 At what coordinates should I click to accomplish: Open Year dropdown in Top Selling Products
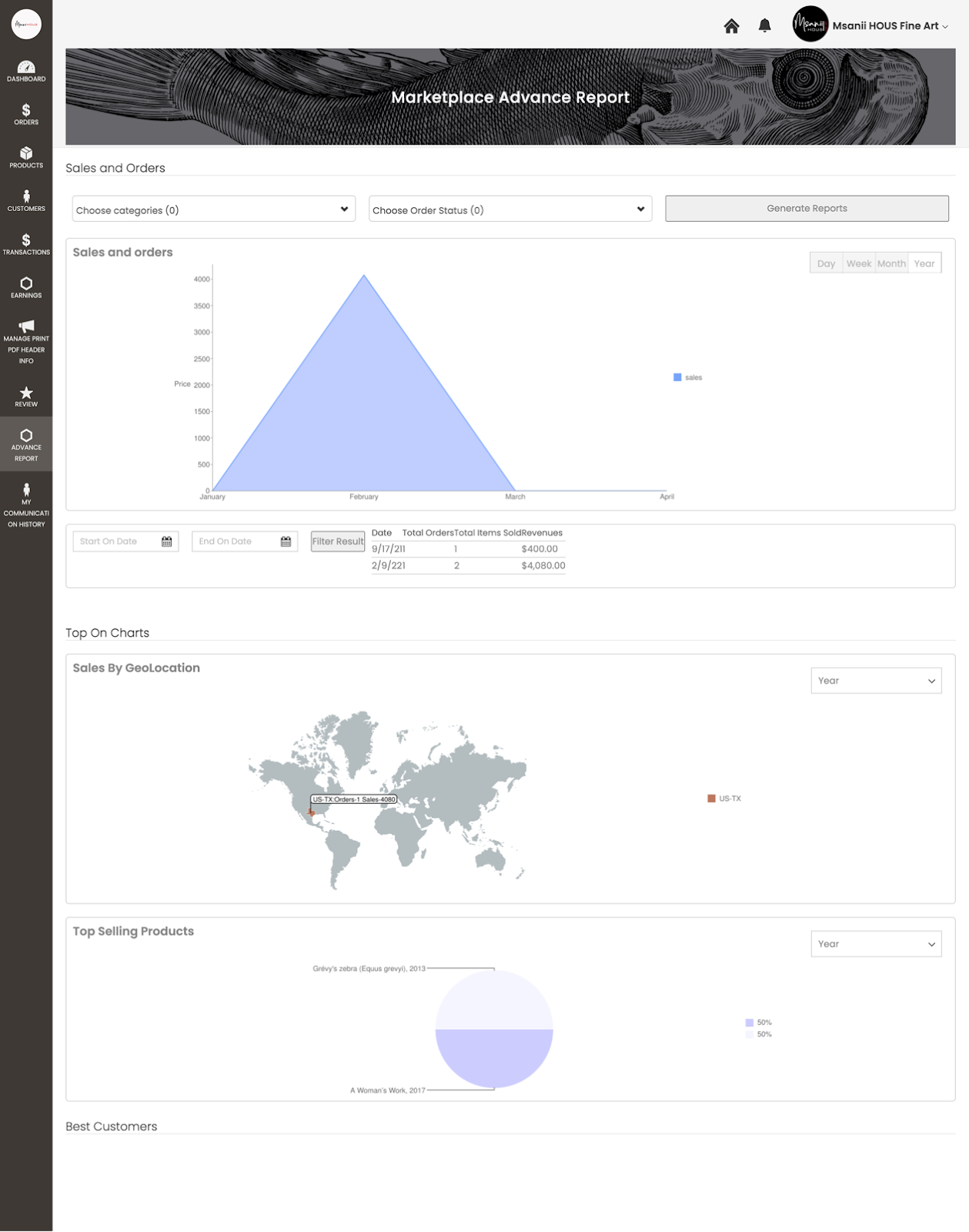pos(876,944)
